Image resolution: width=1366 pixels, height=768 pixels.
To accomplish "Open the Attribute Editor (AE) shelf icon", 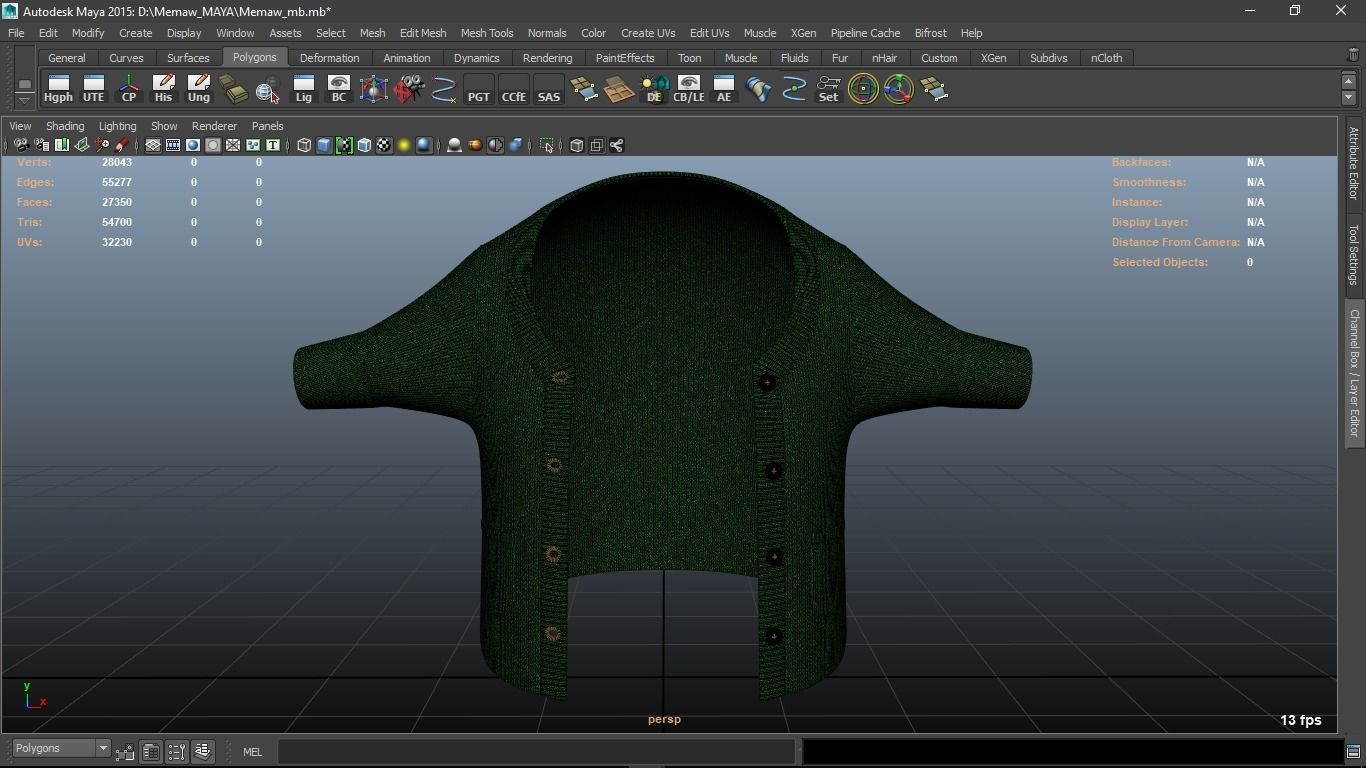I will (x=723, y=89).
